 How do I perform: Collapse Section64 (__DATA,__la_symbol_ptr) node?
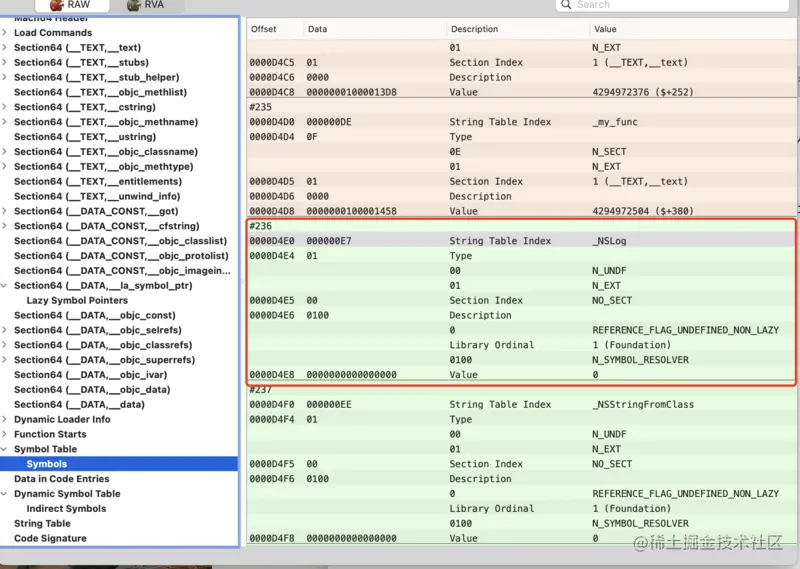click(x=5, y=285)
